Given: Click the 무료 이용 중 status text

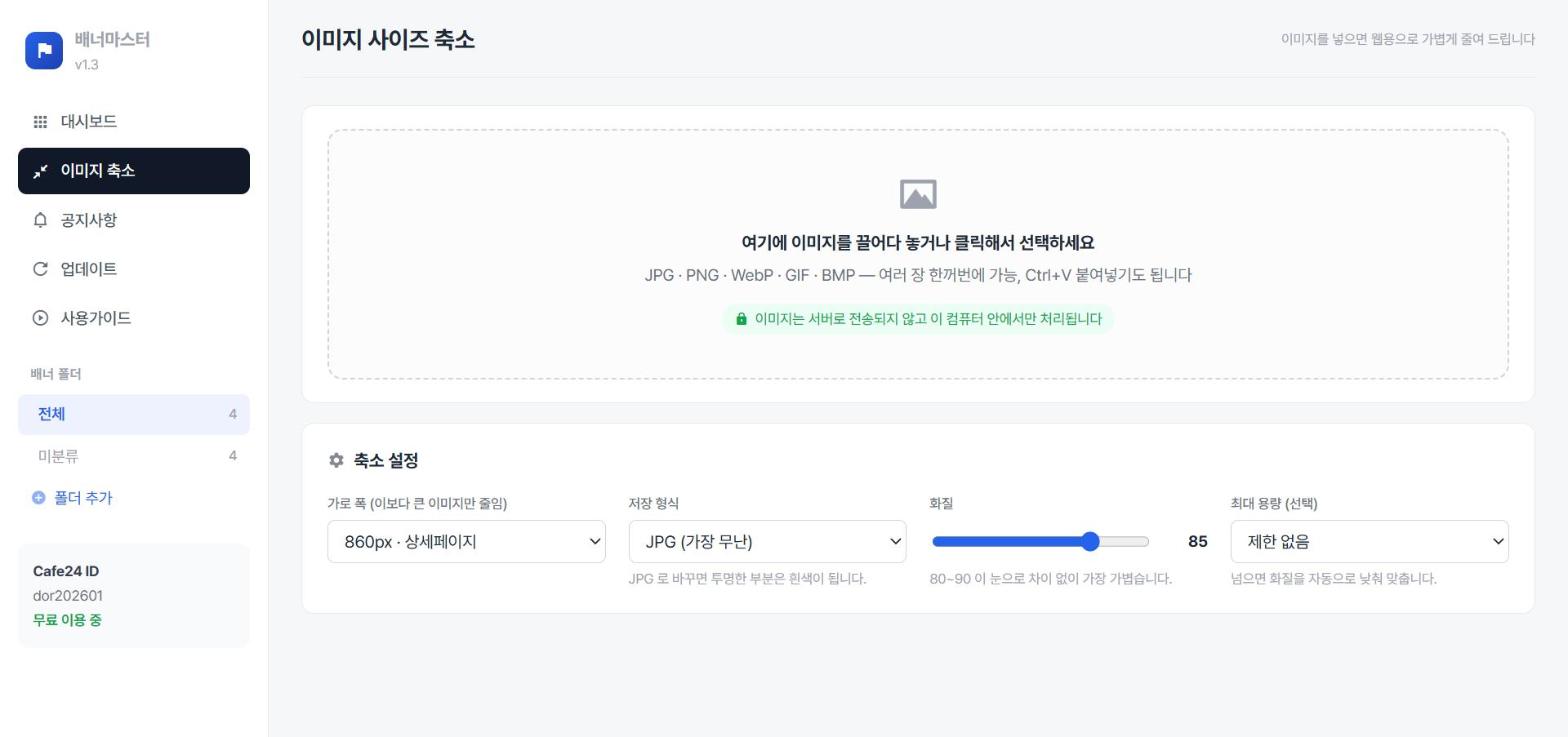Looking at the screenshot, I should point(67,619).
